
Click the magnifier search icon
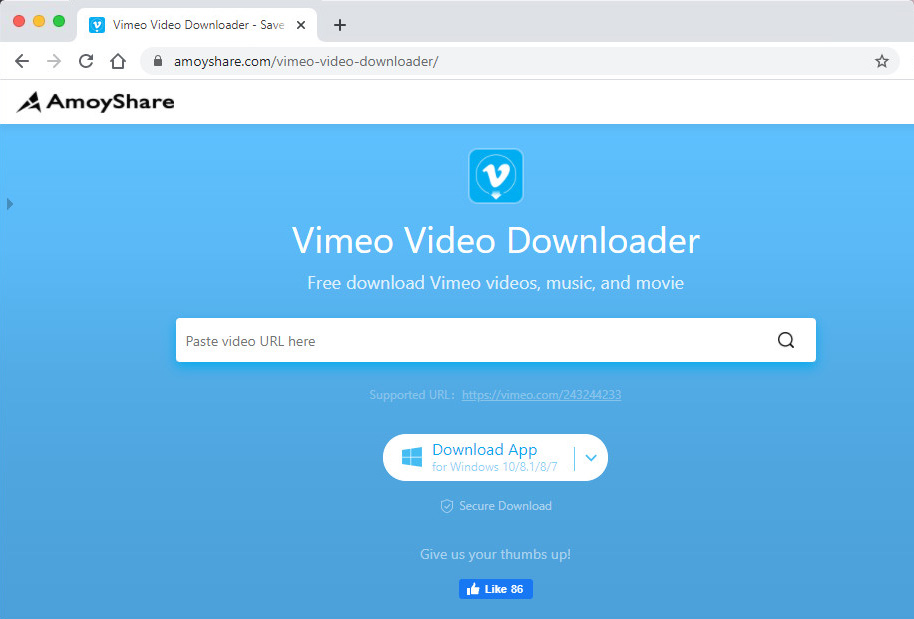(x=786, y=340)
